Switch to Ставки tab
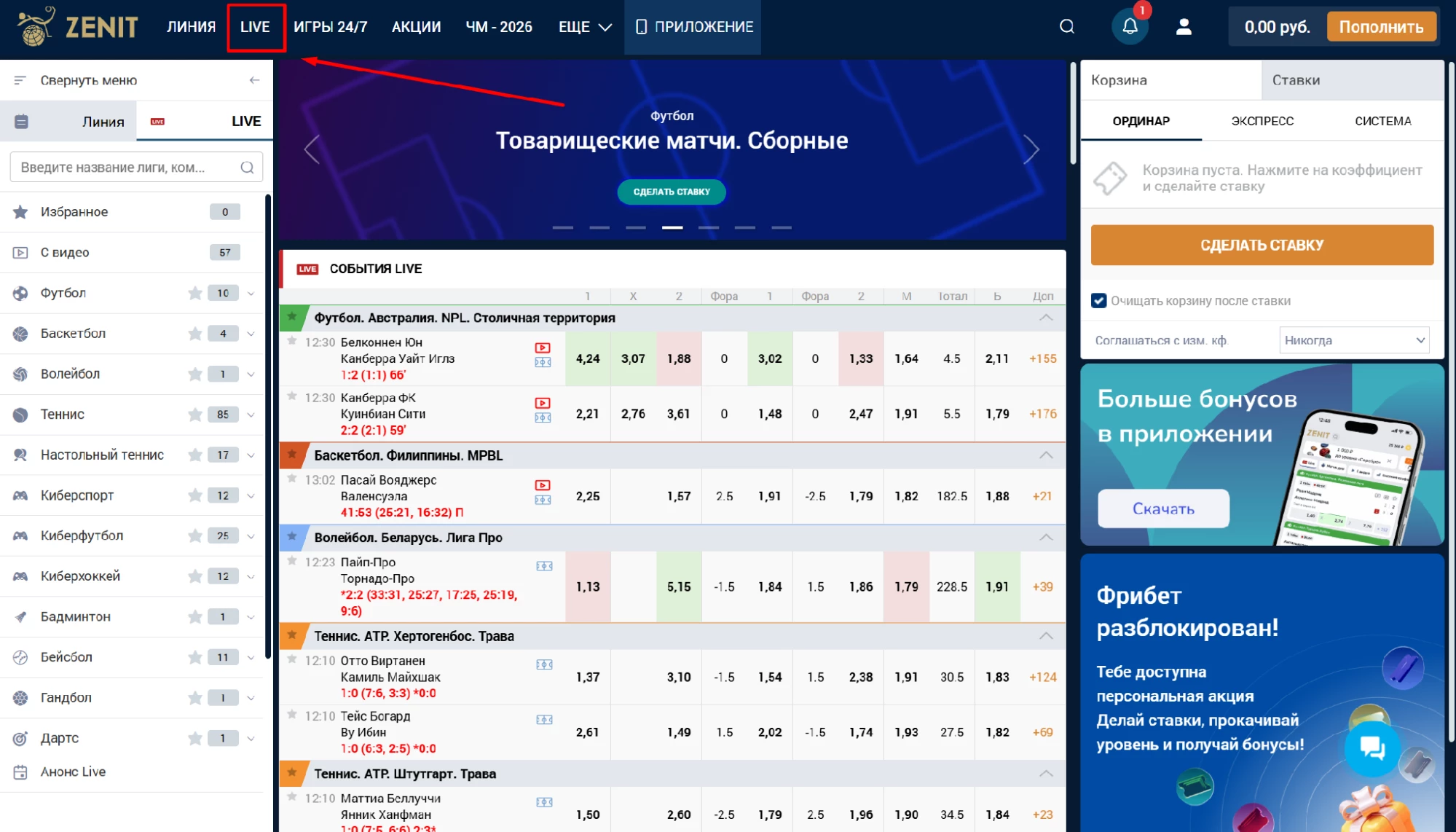 1352,80
